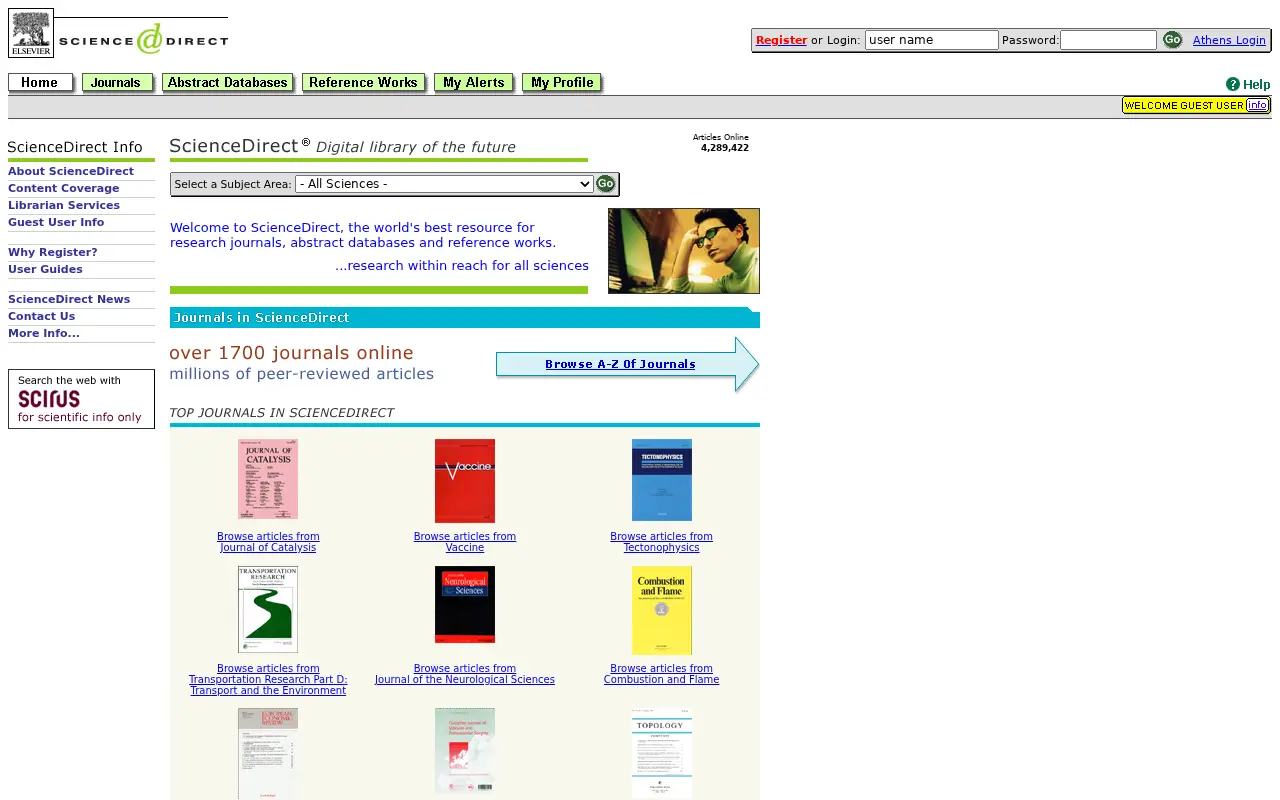1280x800 pixels.
Task: Focus the Password input field
Action: (x=1108, y=40)
